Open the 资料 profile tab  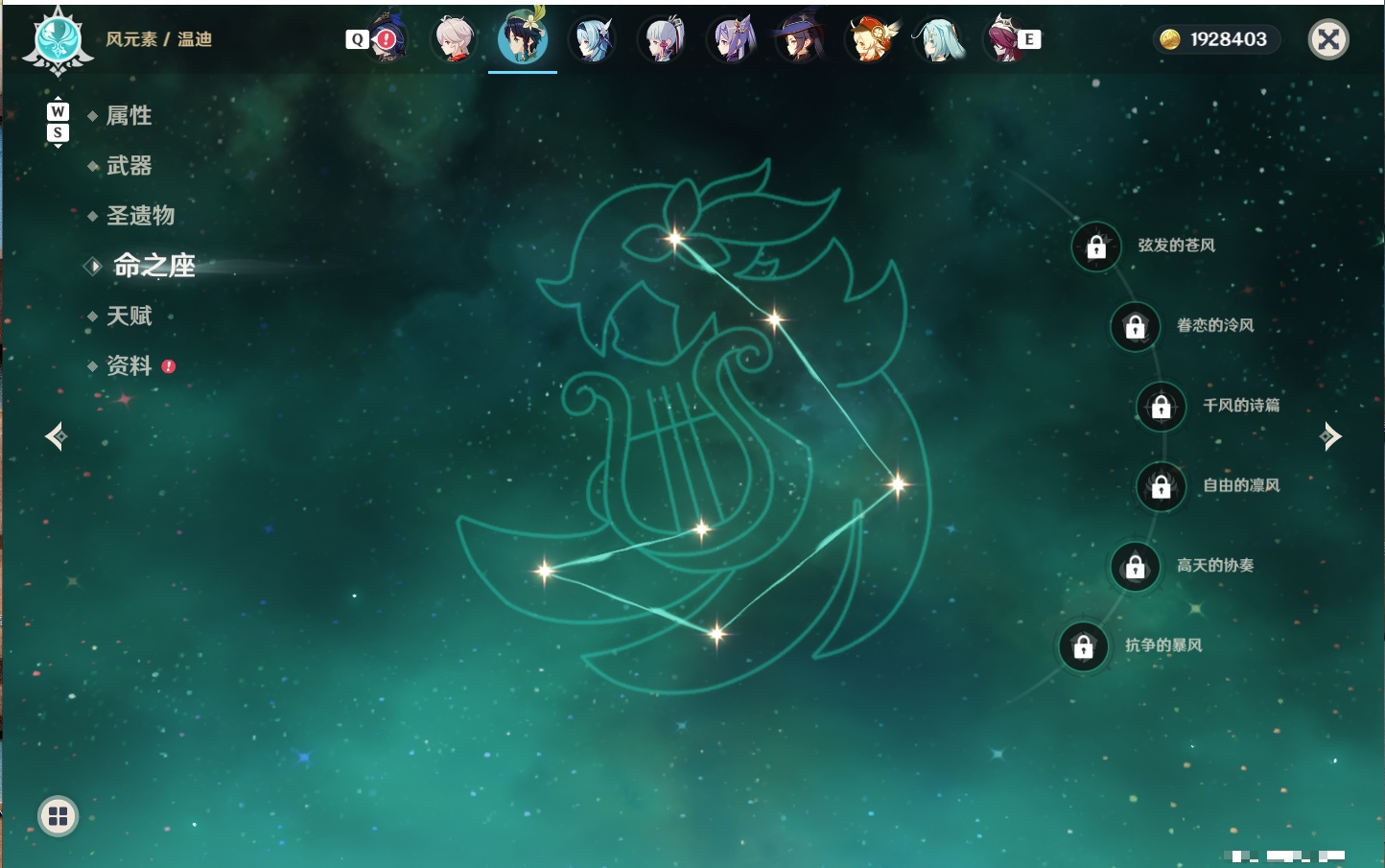[129, 365]
